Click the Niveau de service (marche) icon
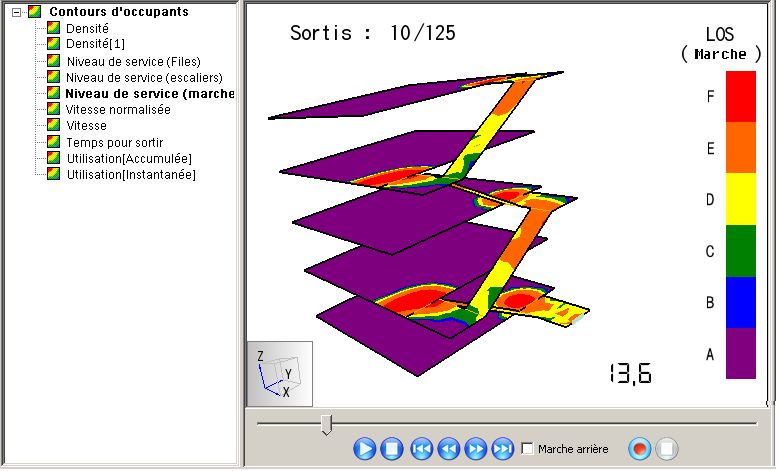This screenshot has height=471, width=778. (x=54, y=93)
